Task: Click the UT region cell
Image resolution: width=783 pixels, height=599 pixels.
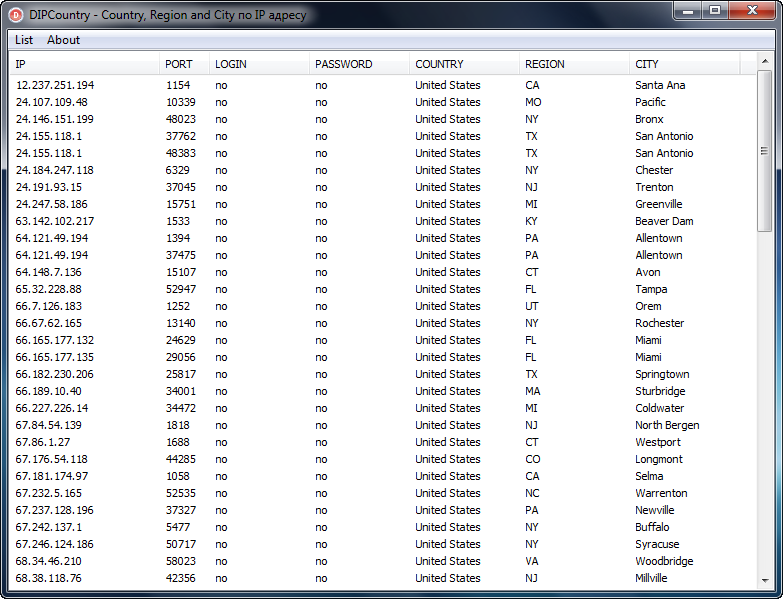Action: [531, 306]
